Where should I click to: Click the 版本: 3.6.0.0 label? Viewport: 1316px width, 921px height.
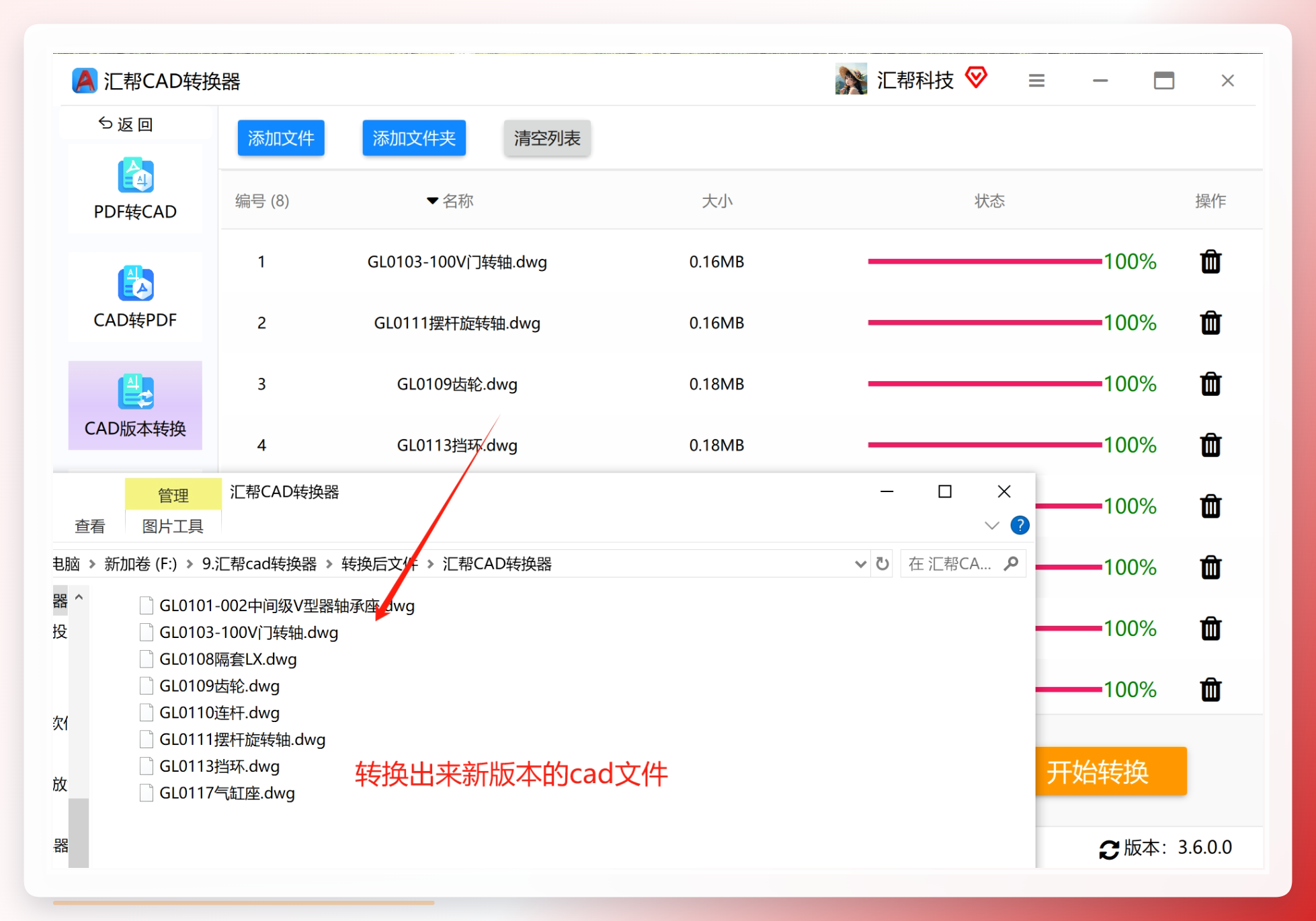pos(1178,848)
